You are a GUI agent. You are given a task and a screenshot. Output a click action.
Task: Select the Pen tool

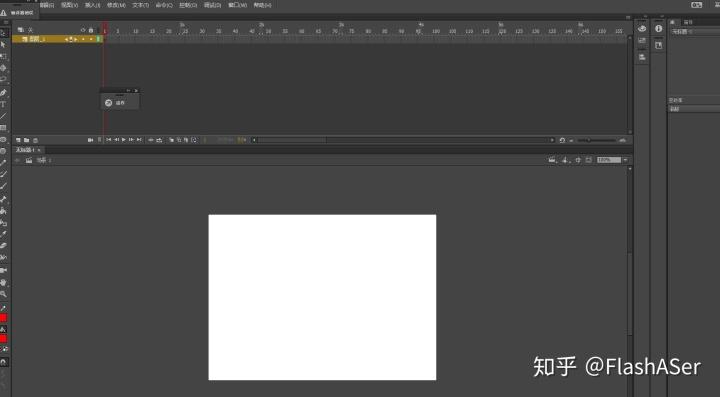coord(3,93)
